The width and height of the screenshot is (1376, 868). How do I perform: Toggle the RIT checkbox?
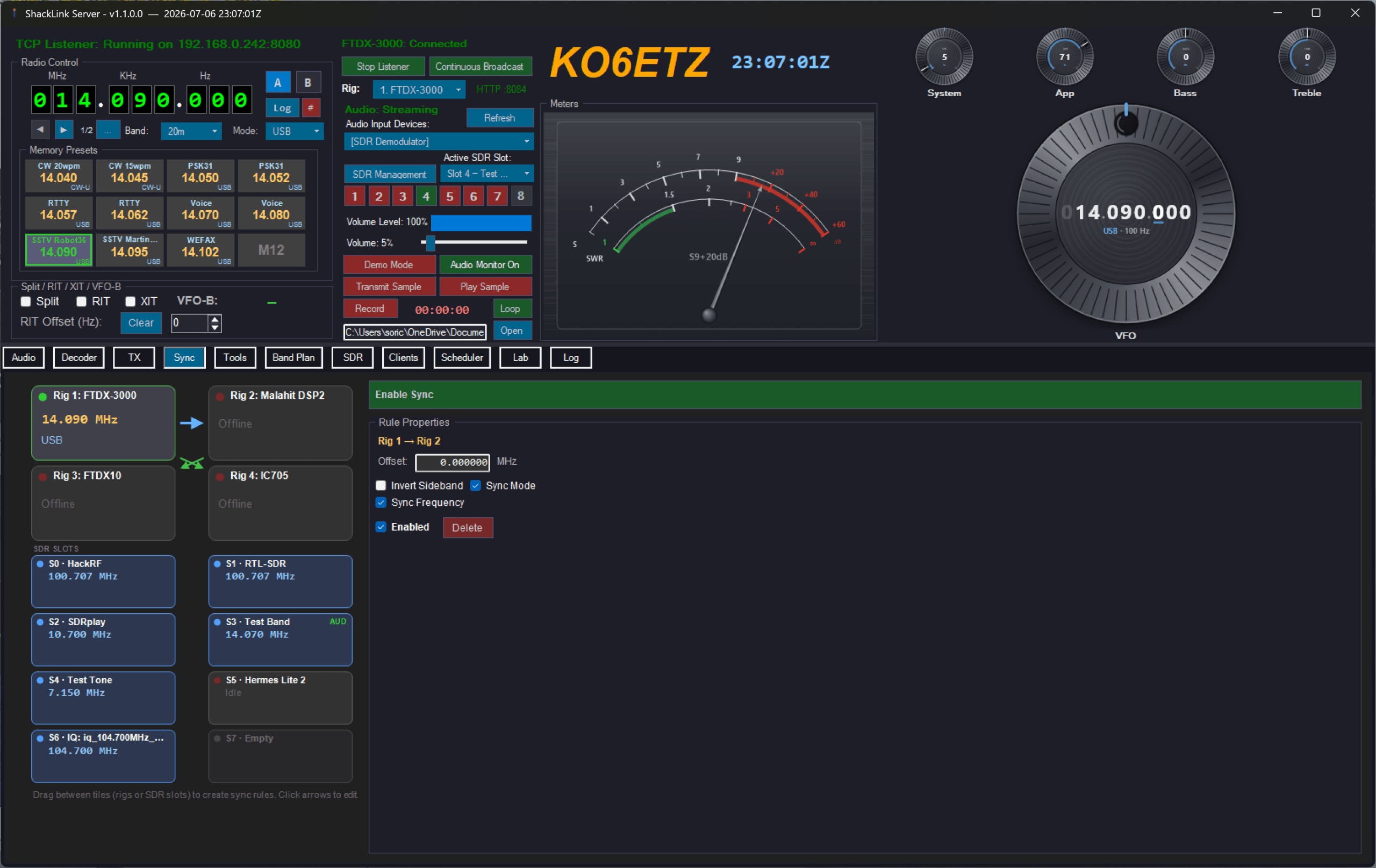[x=81, y=301]
